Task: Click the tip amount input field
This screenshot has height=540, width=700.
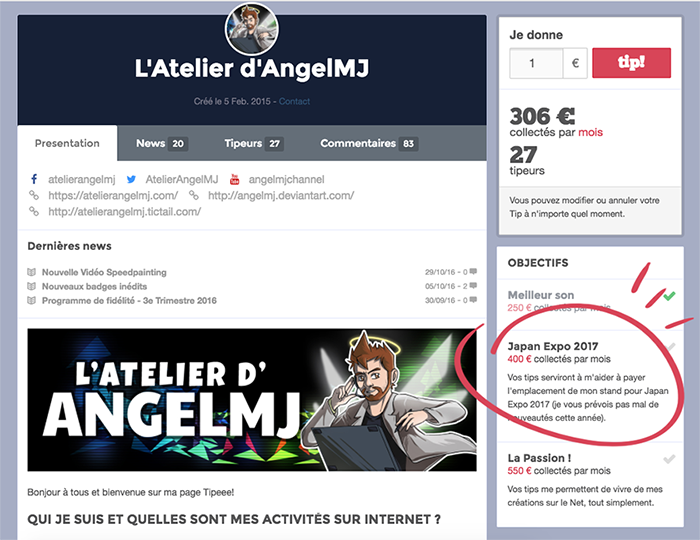Action: (536, 63)
